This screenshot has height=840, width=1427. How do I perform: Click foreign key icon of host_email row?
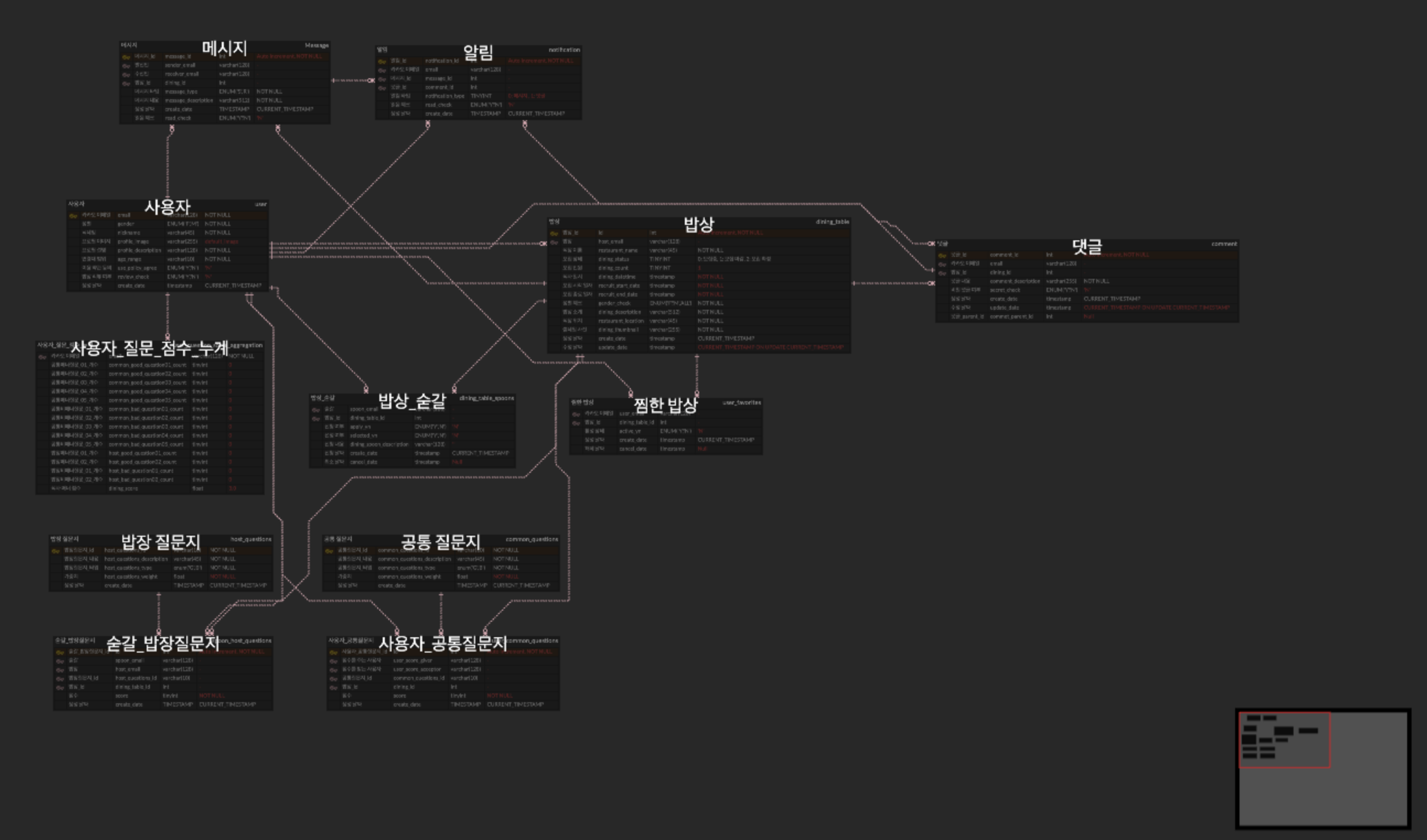click(554, 243)
